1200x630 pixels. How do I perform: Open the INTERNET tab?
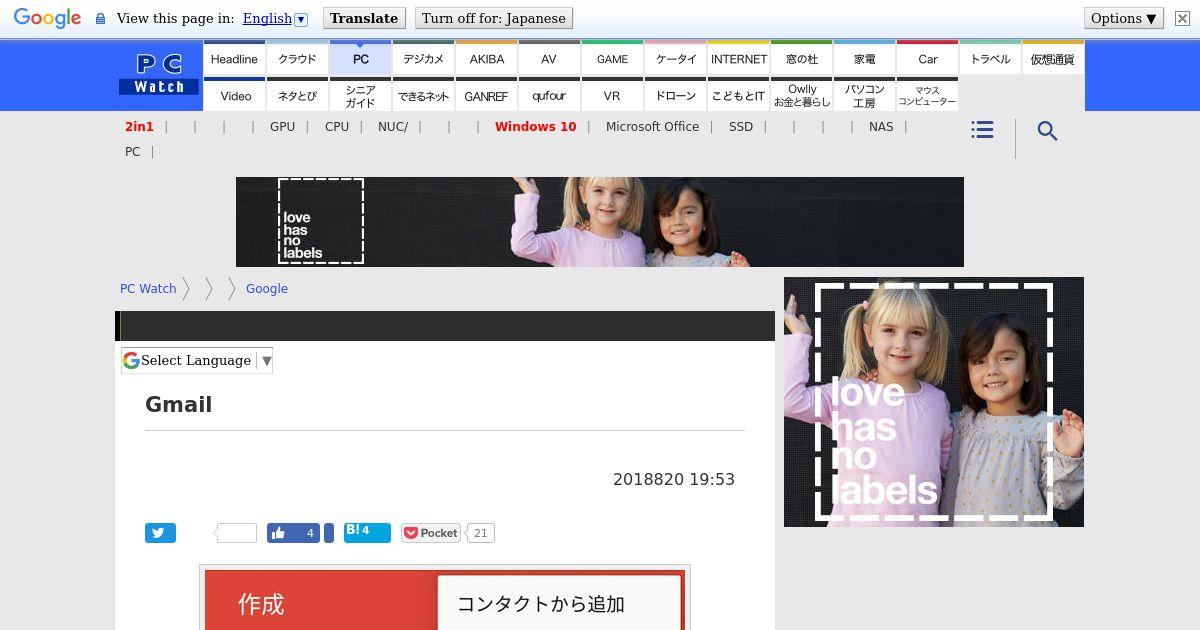pos(739,59)
